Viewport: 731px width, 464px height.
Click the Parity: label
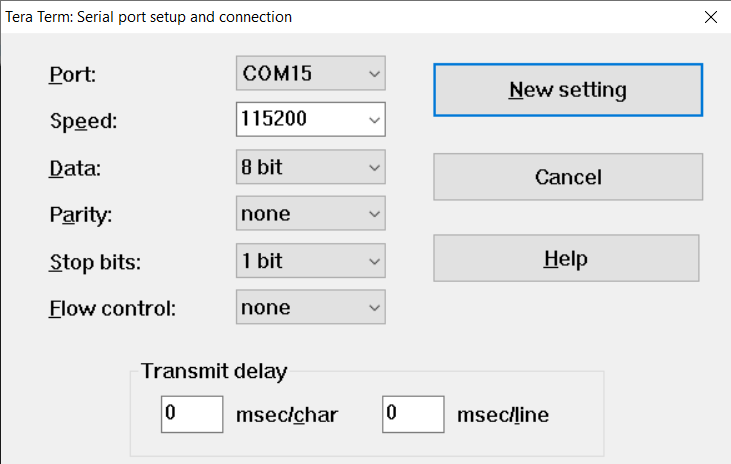point(81,215)
